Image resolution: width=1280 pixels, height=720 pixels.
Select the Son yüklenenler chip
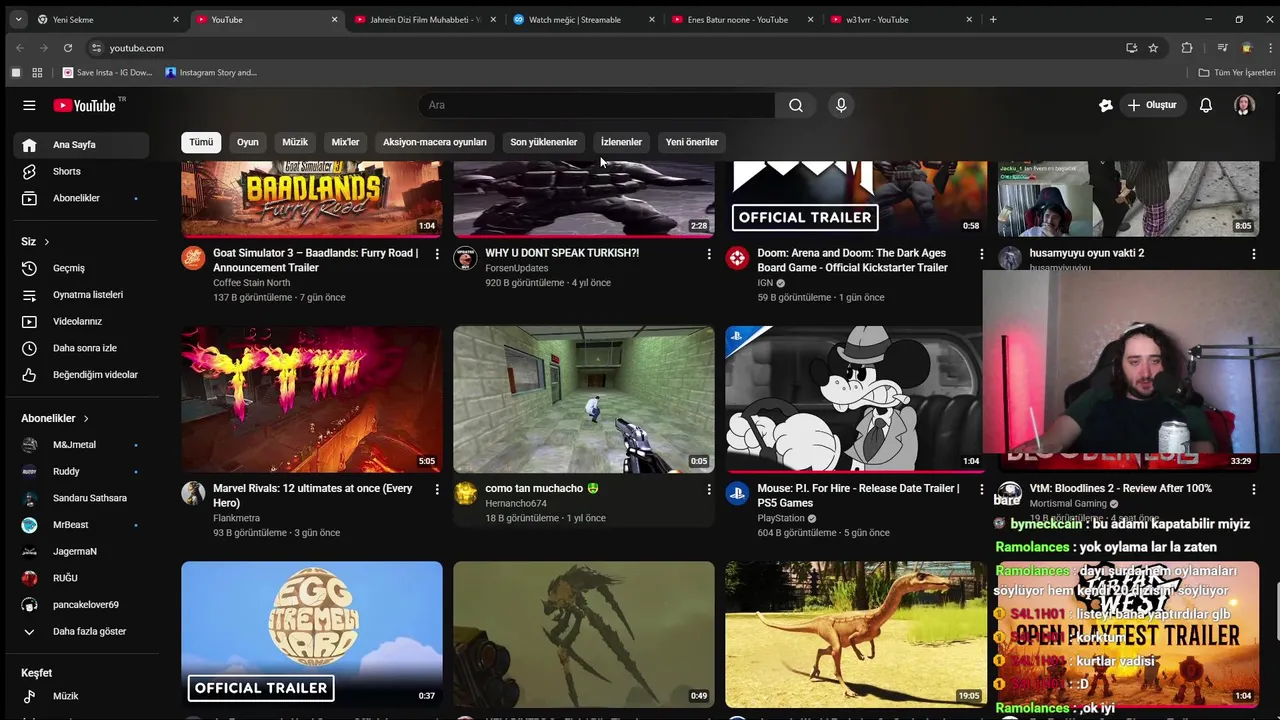(543, 142)
